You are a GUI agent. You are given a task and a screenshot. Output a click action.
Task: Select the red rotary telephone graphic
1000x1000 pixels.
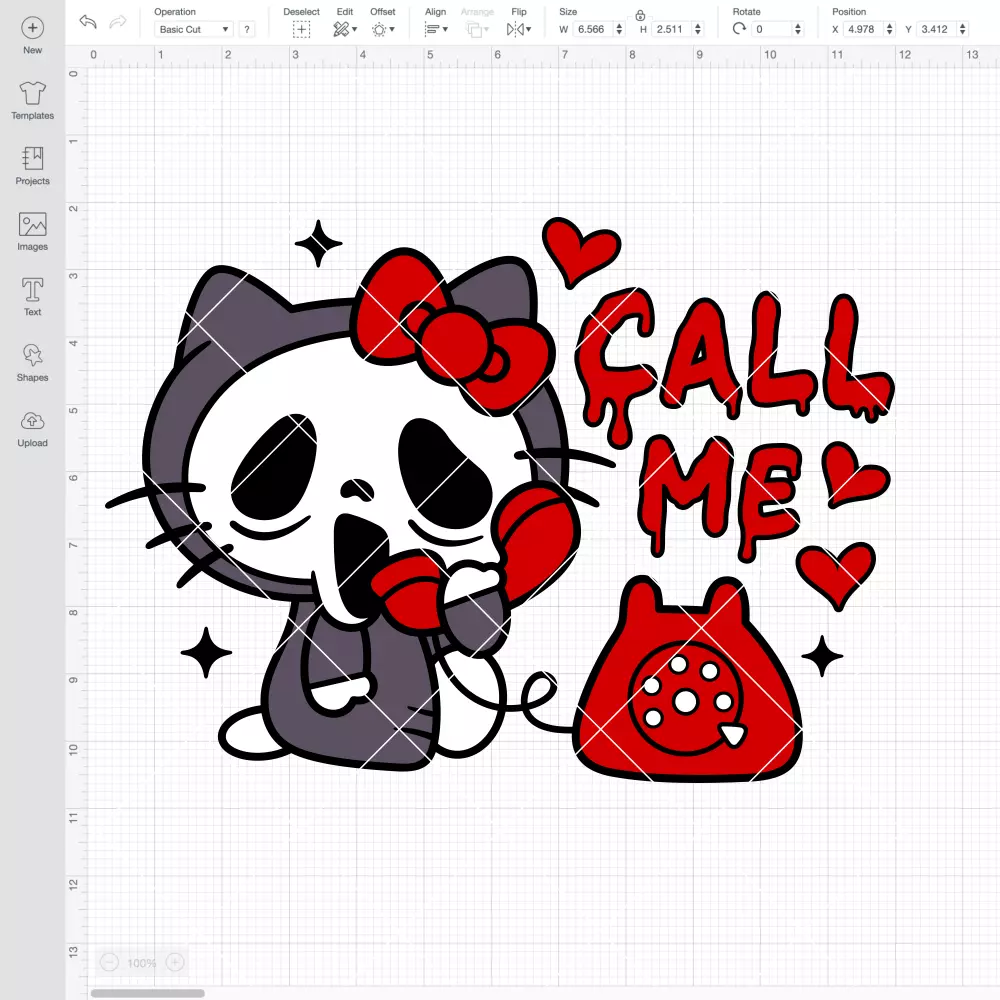[x=689, y=679]
